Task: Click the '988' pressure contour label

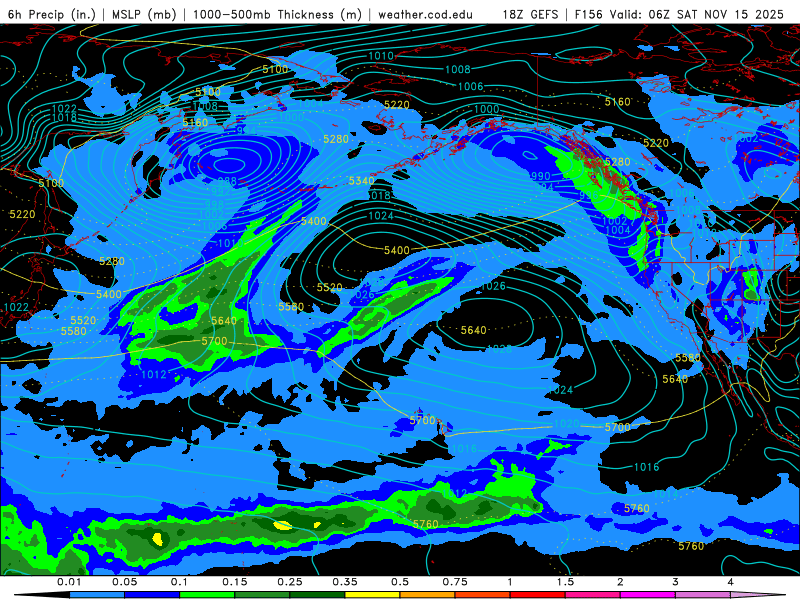Action: tap(227, 181)
